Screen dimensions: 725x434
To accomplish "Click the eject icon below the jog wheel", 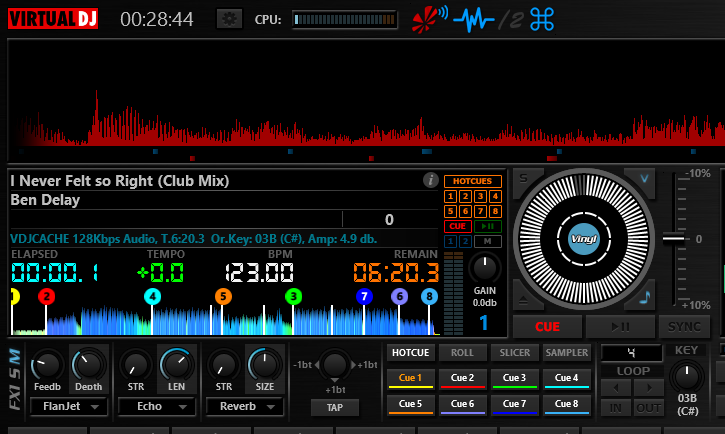I will [x=523, y=301].
